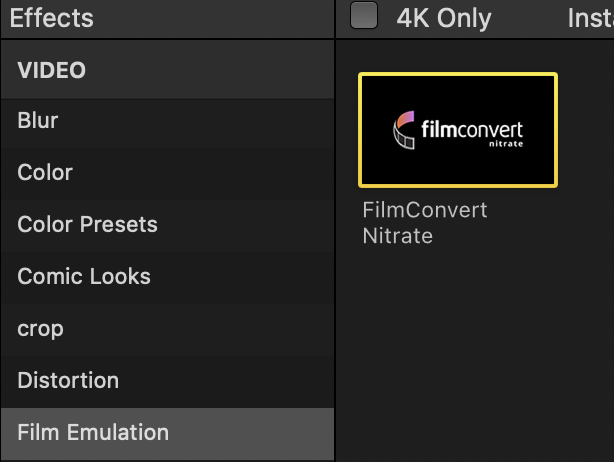
Task: Select the Film Emulation category
Action: (93, 433)
